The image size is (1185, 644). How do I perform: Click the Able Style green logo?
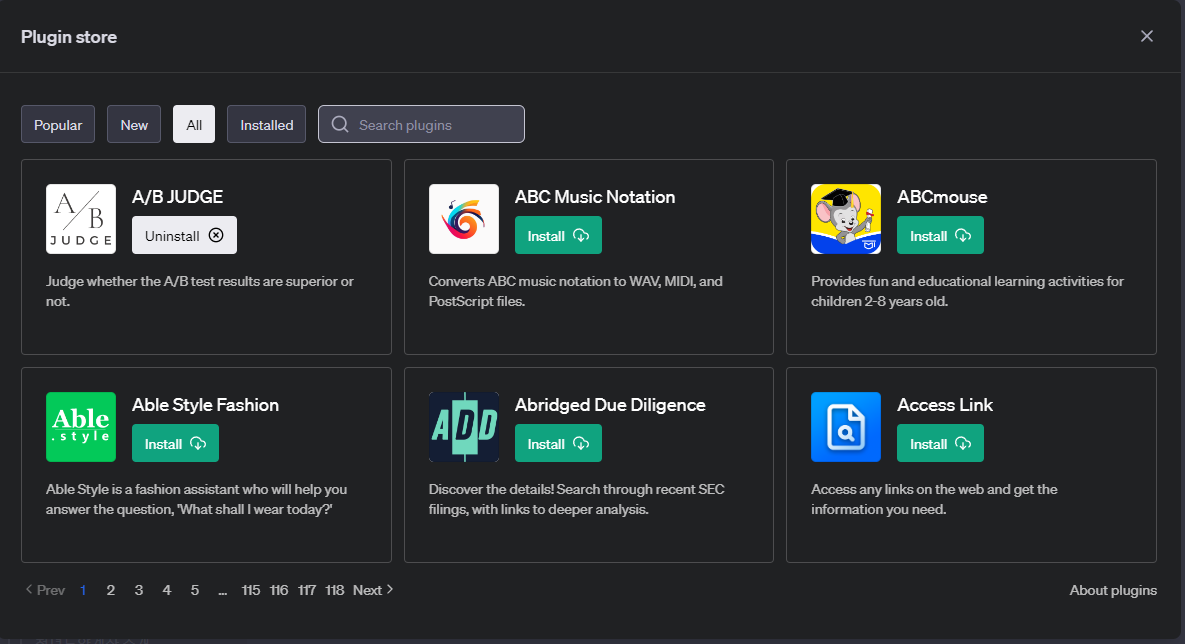click(81, 427)
